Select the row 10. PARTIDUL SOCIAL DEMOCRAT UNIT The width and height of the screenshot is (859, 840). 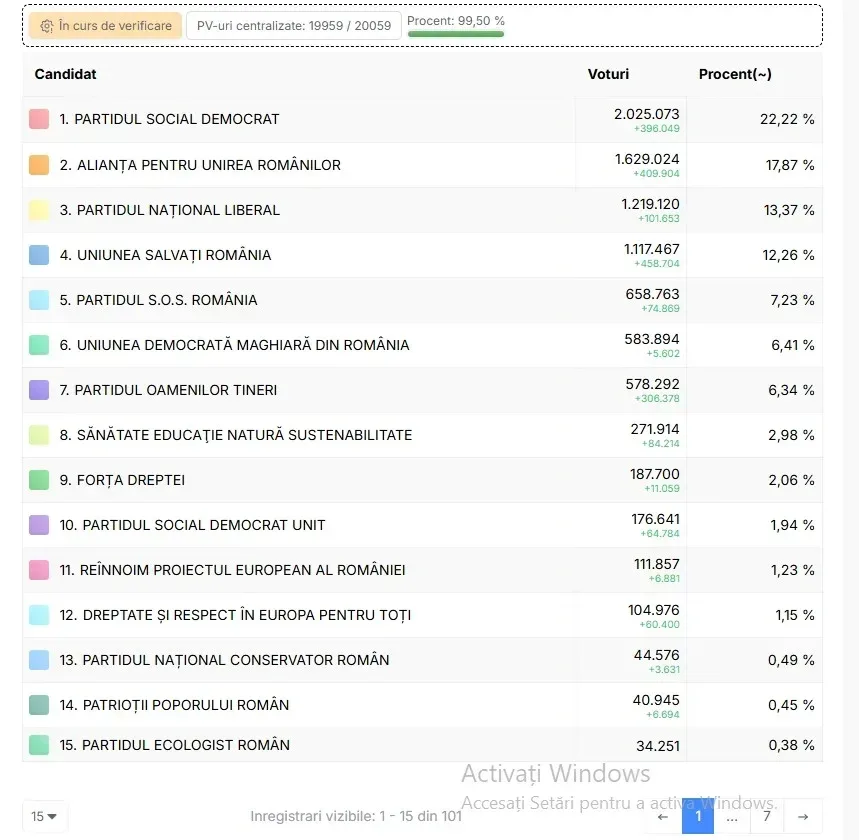click(422, 524)
